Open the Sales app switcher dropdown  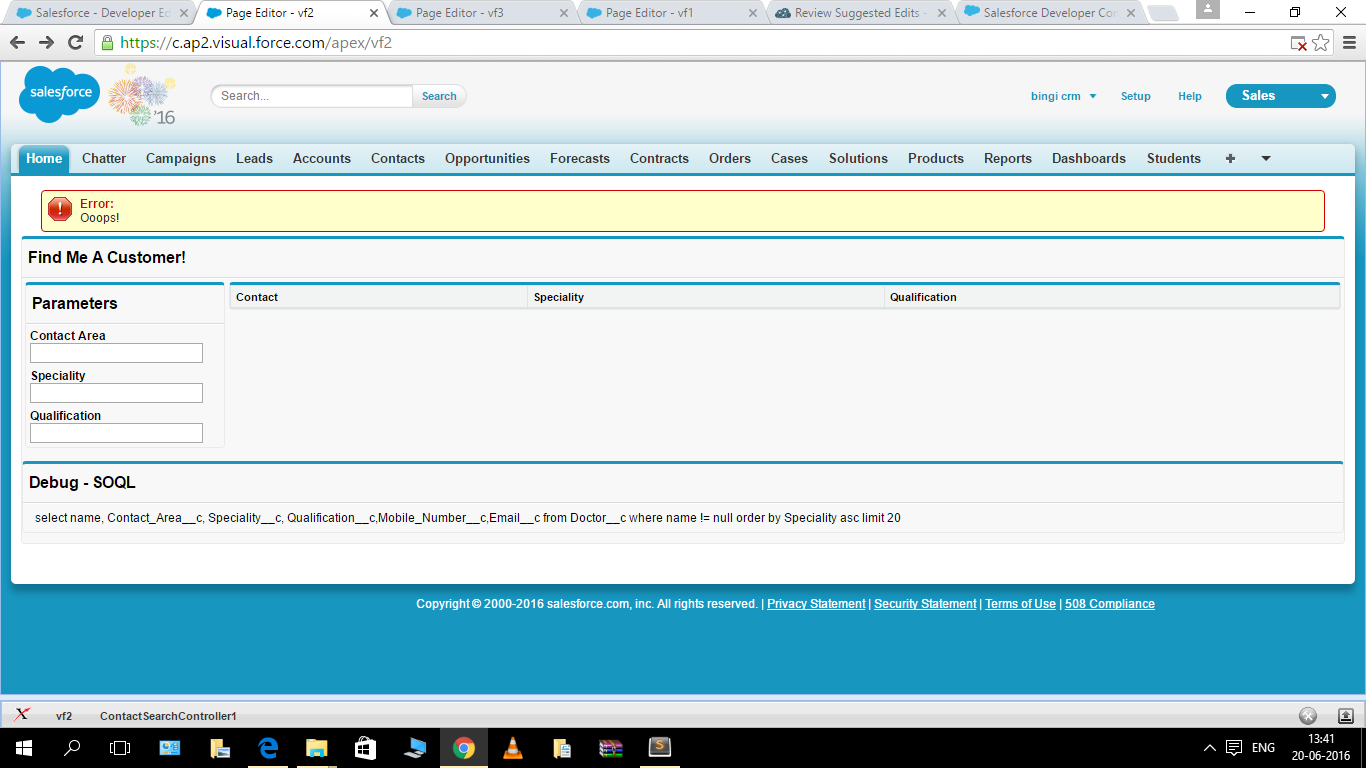(x=1281, y=96)
